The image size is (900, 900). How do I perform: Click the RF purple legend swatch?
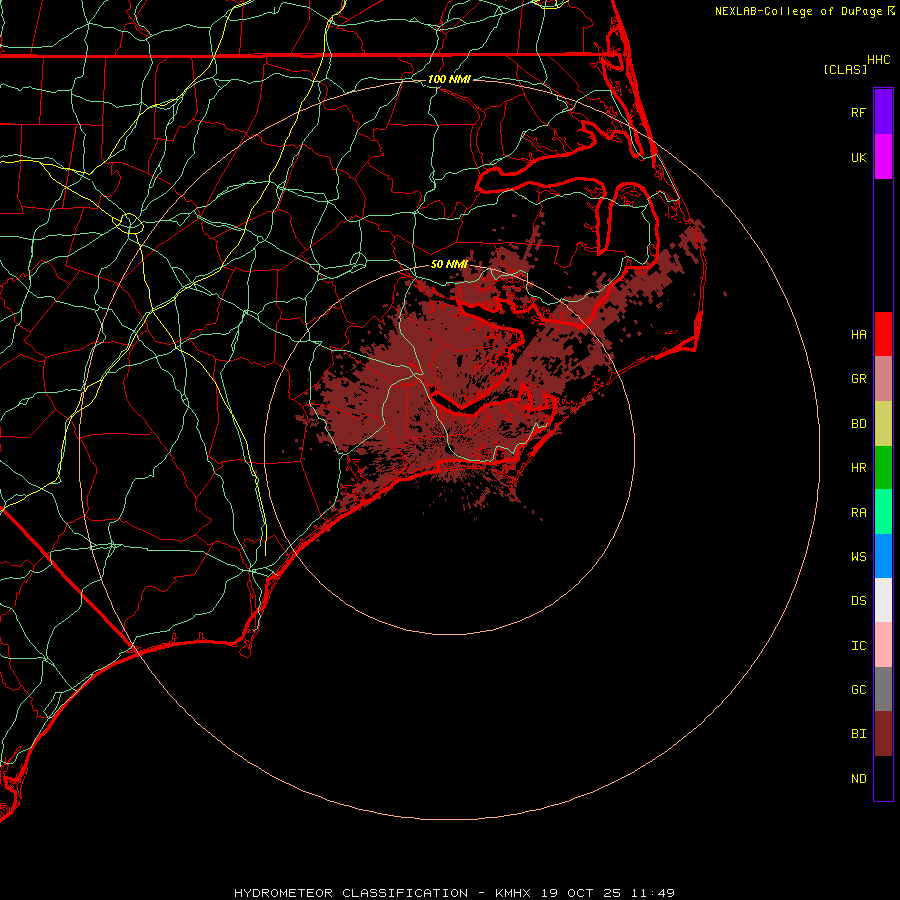883,112
